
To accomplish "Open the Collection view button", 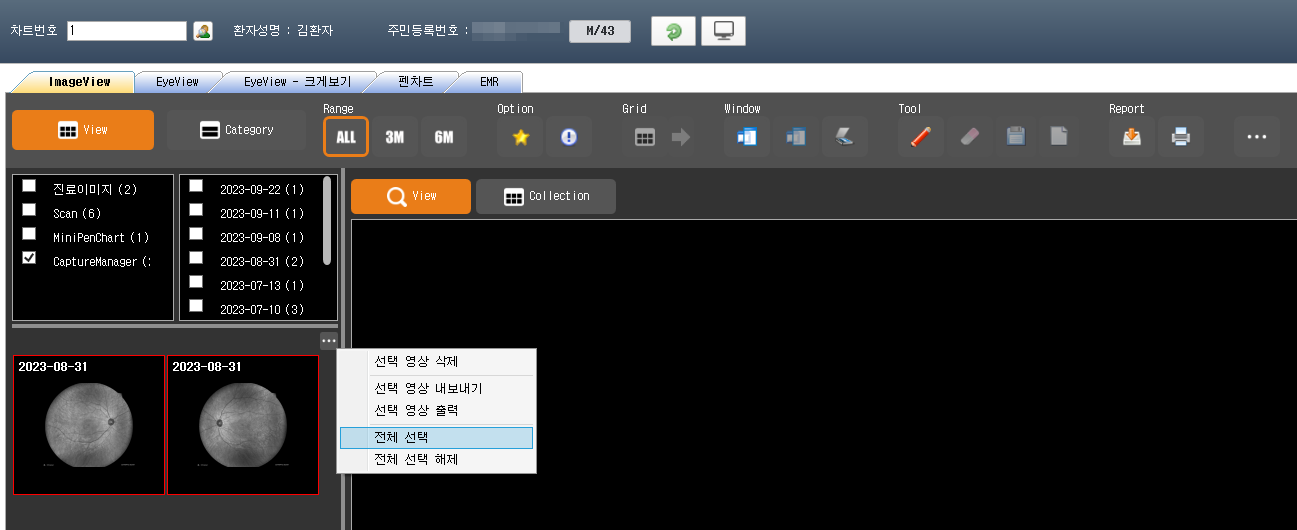I will [546, 196].
